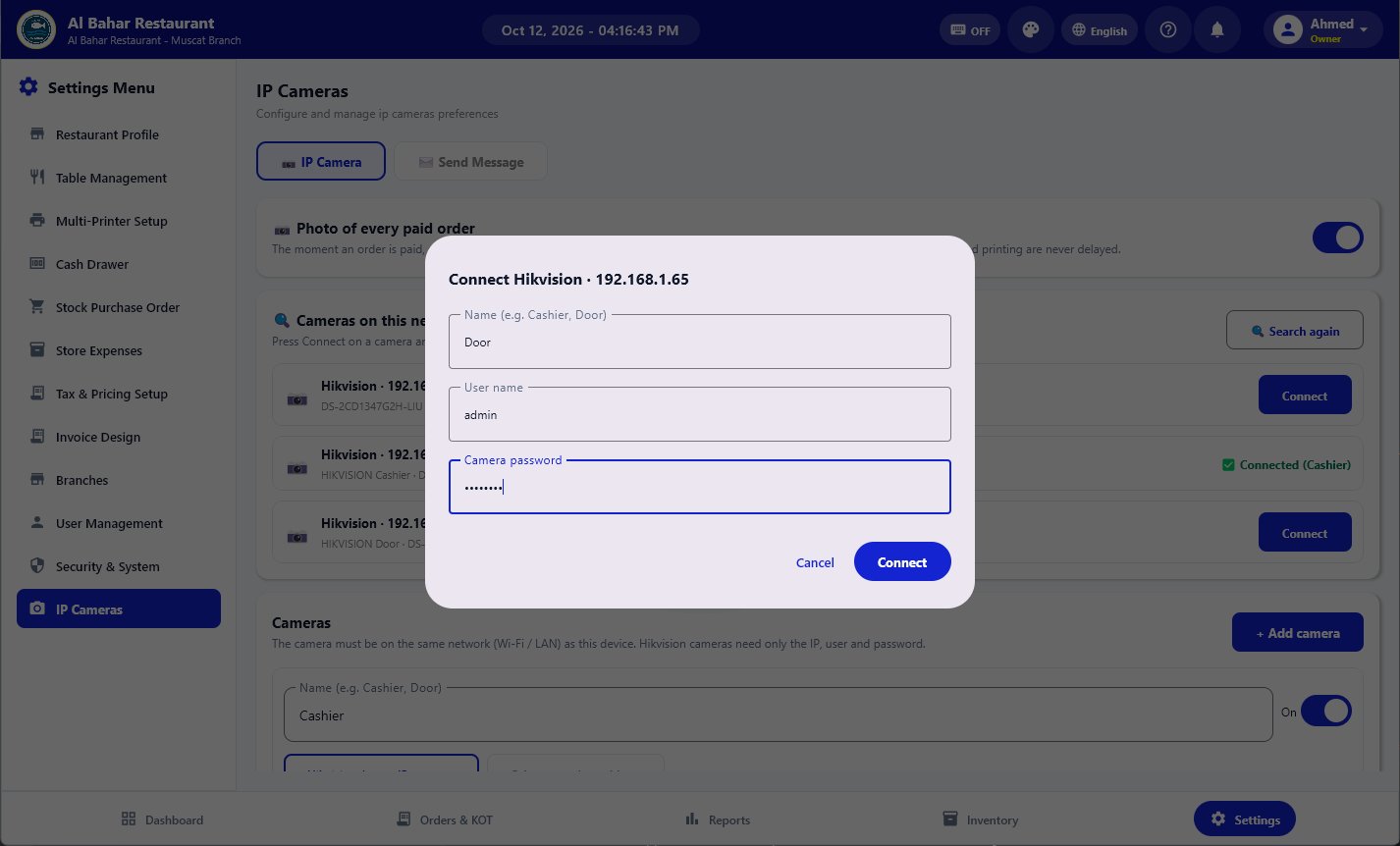
Task: Click the Store Expenses icon
Action: (37, 350)
